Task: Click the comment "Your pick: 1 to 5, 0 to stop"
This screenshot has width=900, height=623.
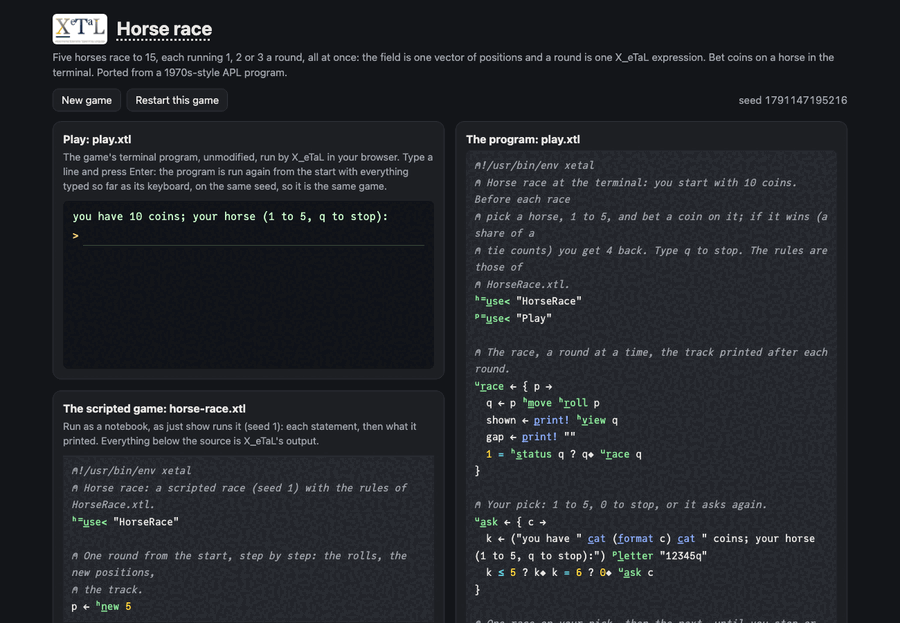Action: click(620, 505)
